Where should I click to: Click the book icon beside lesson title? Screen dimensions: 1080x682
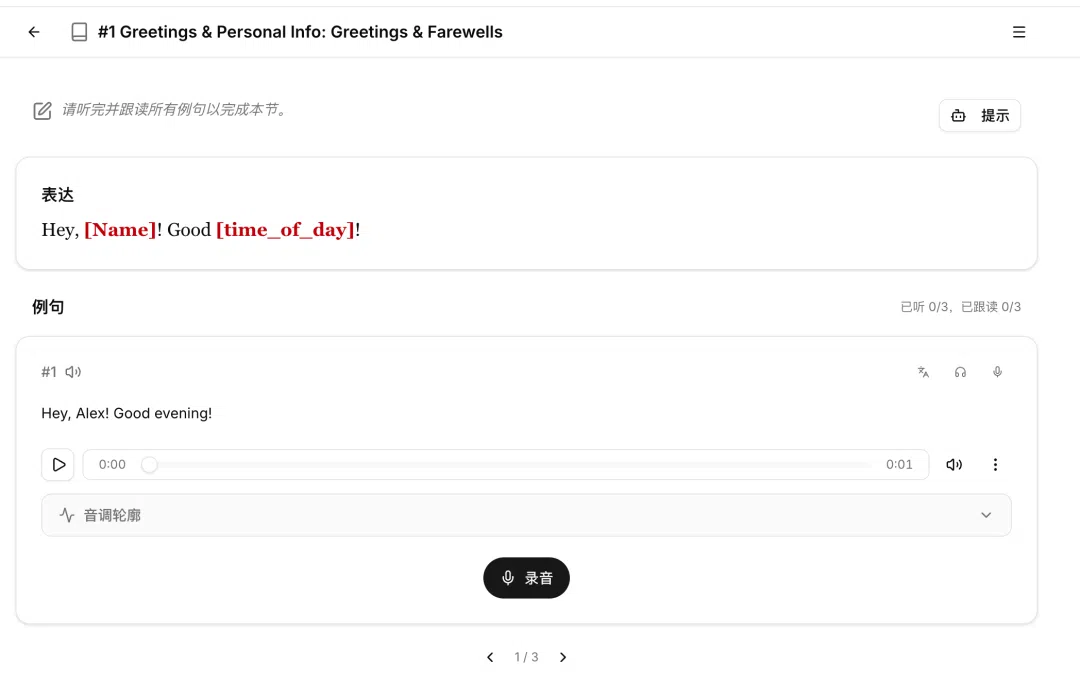79,32
